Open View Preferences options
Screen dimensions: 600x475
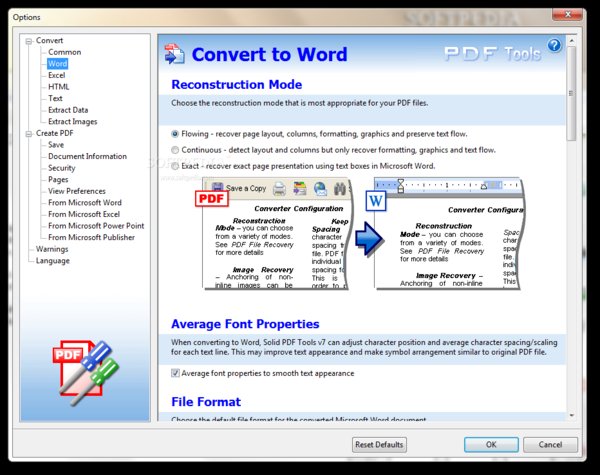(77, 191)
